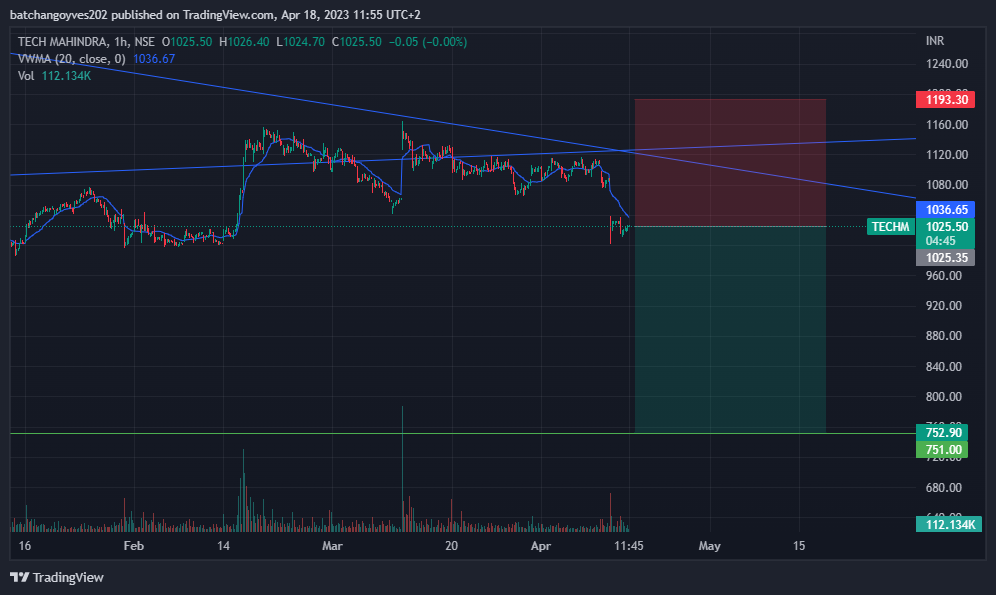The height and width of the screenshot is (595, 996).
Task: Click the VWMA (20, close, 0) indicator label
Action: pos(72,59)
